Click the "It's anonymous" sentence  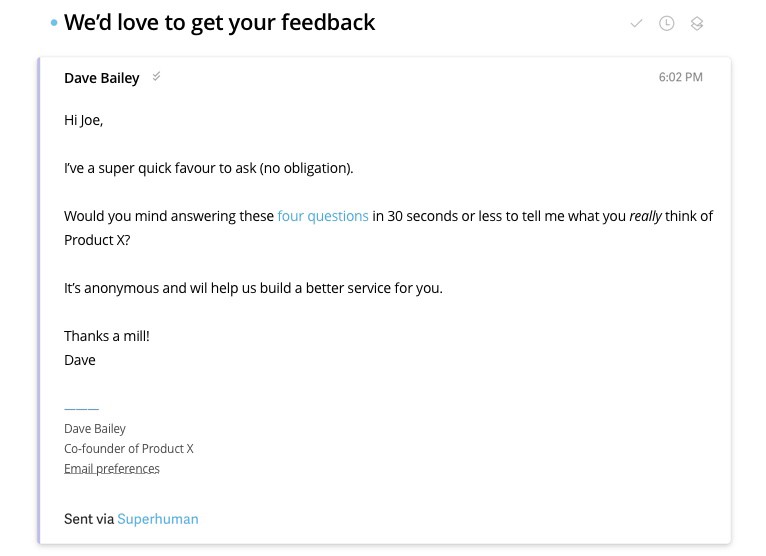(x=253, y=288)
